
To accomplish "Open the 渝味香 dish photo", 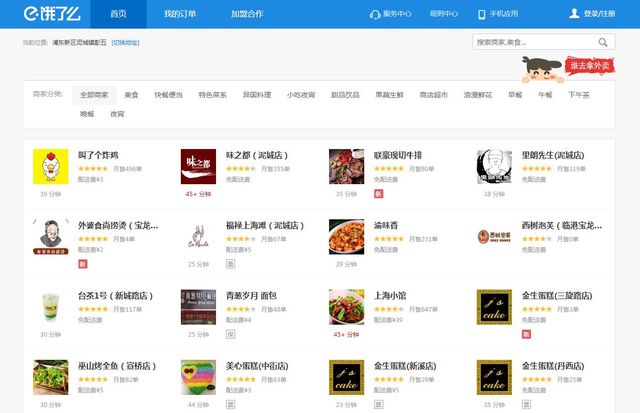I will click(x=347, y=237).
